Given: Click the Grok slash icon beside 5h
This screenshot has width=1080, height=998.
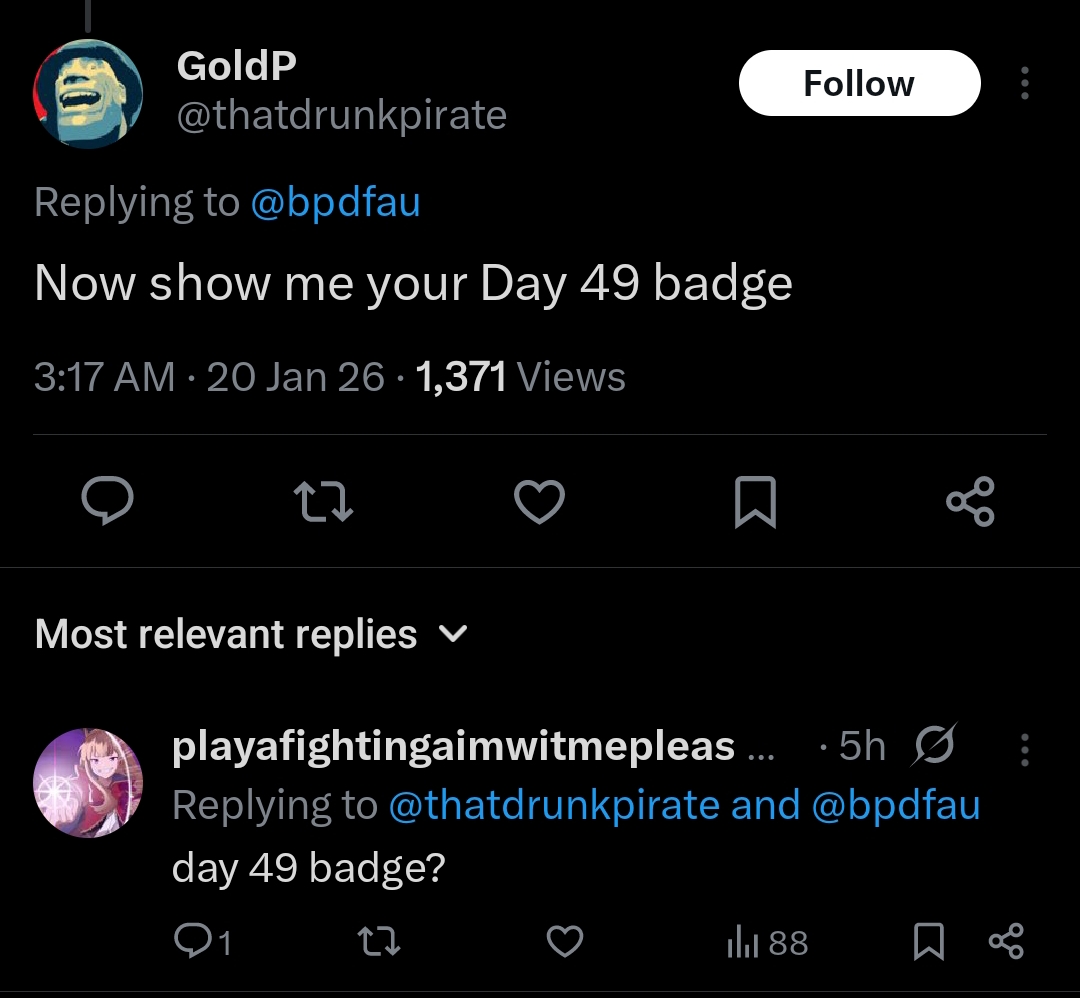Looking at the screenshot, I should [x=934, y=745].
